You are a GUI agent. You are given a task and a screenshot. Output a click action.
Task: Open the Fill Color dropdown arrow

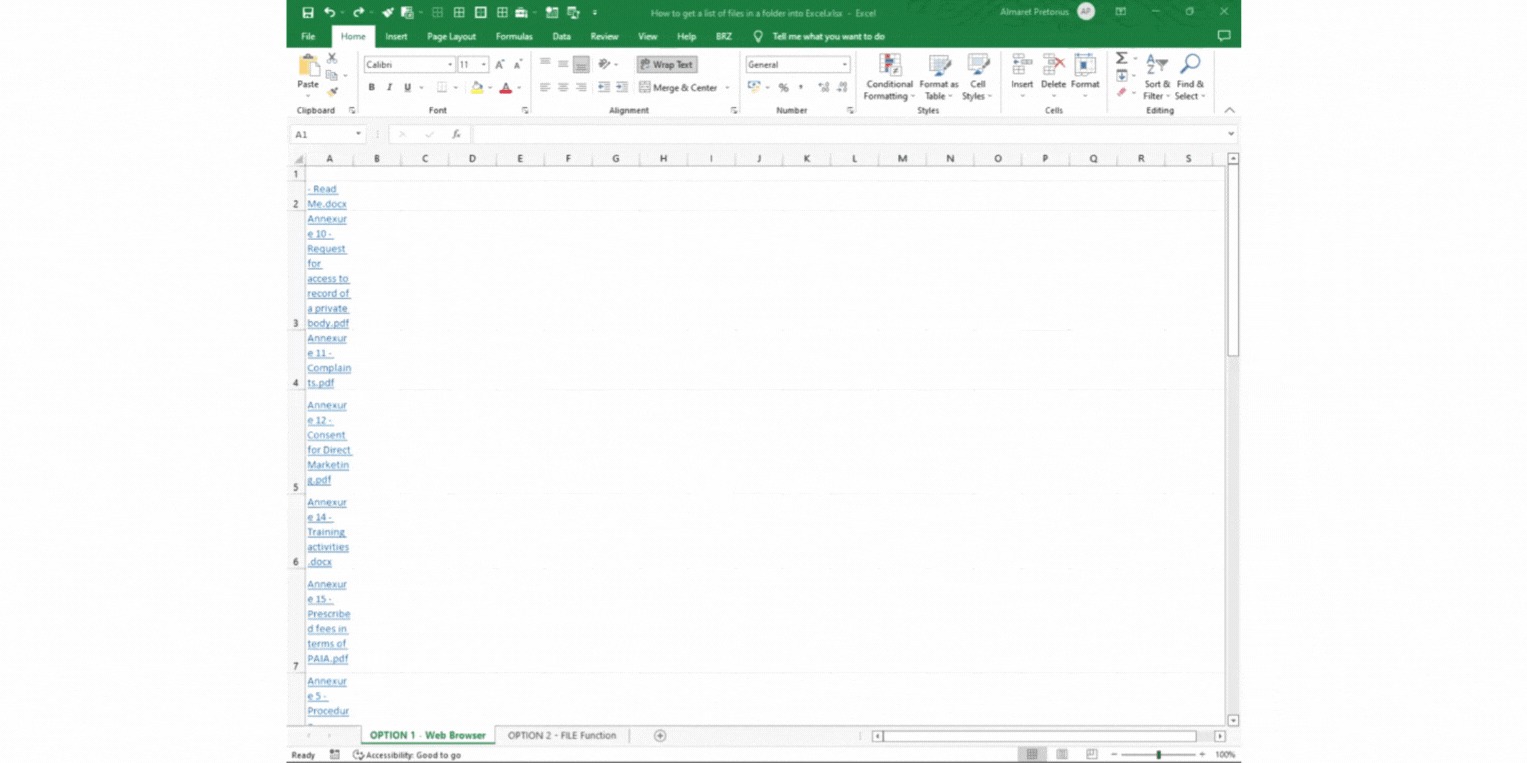[489, 87]
